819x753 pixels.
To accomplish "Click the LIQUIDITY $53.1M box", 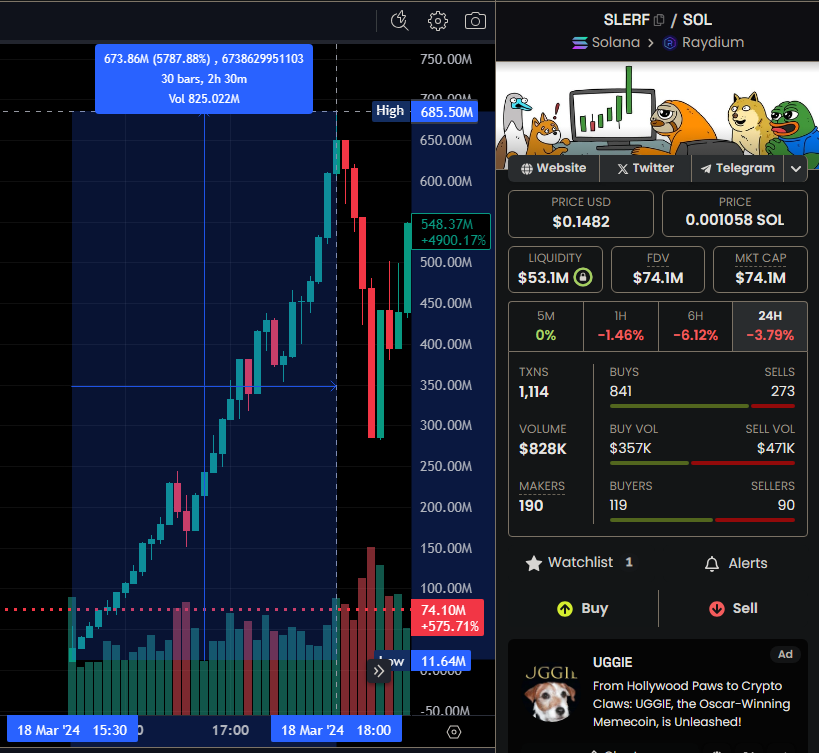I will point(555,269).
